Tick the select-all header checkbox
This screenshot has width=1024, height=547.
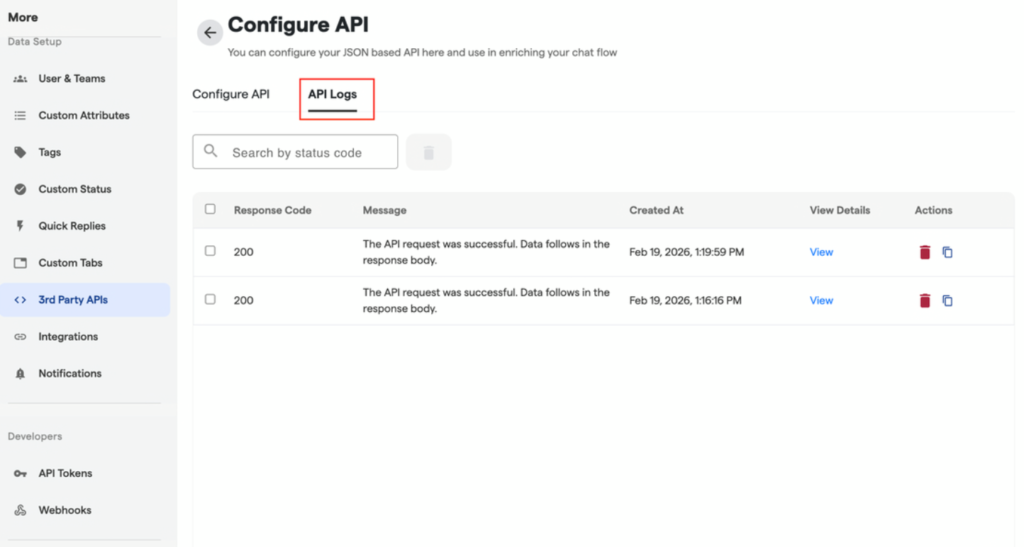coord(210,209)
